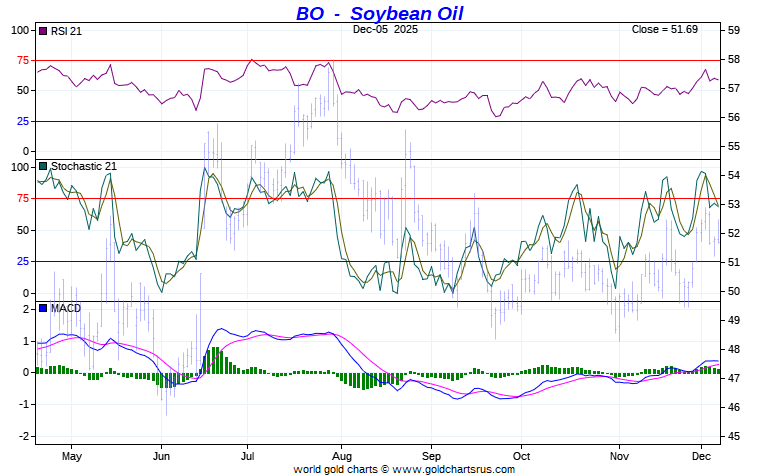Click price axis label 52

click(x=733, y=233)
